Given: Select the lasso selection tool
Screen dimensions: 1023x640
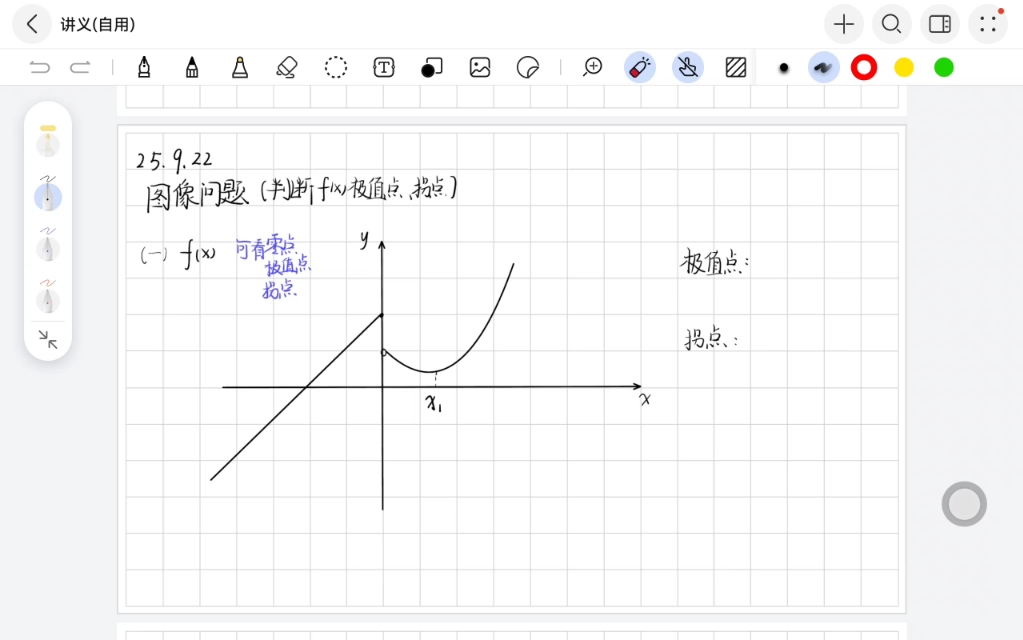Looking at the screenshot, I should click(336, 67).
